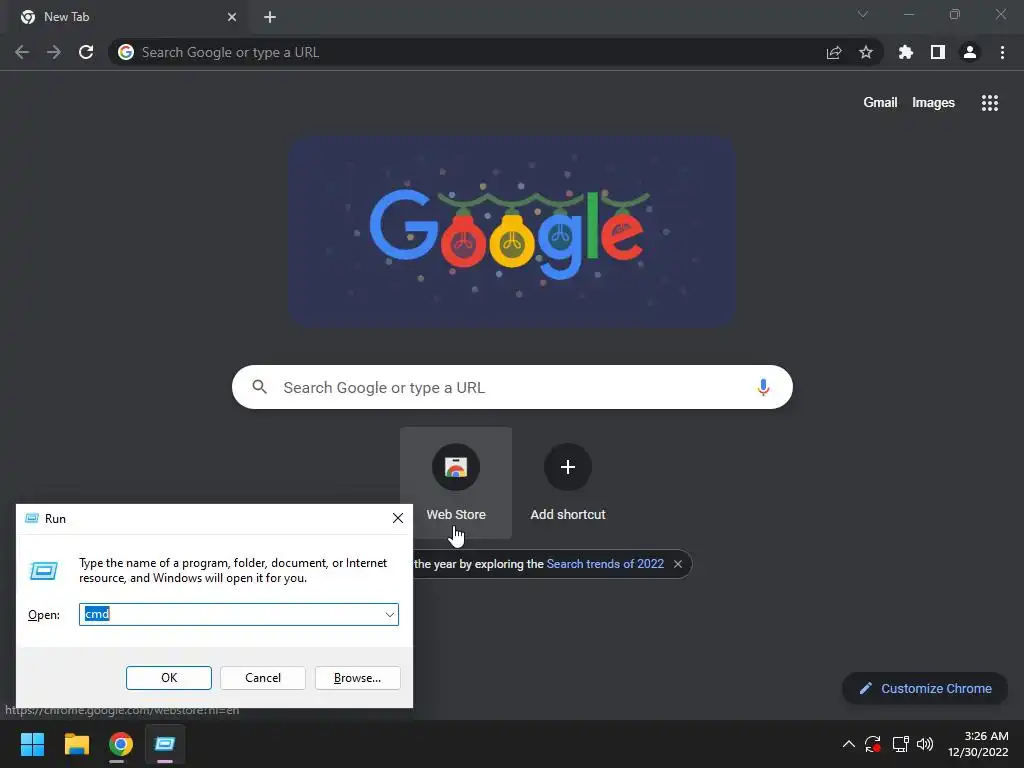Open the Gmail link
Viewport: 1024px width, 768px height.
(880, 103)
